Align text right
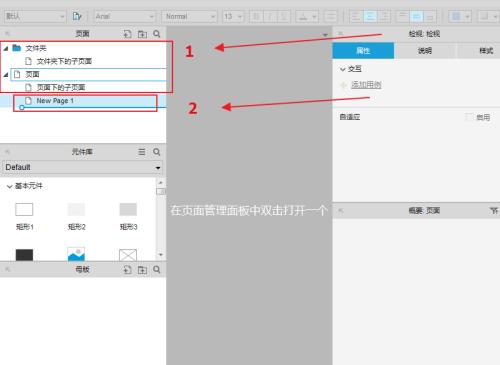This screenshot has height=365, width=500. click(384, 16)
